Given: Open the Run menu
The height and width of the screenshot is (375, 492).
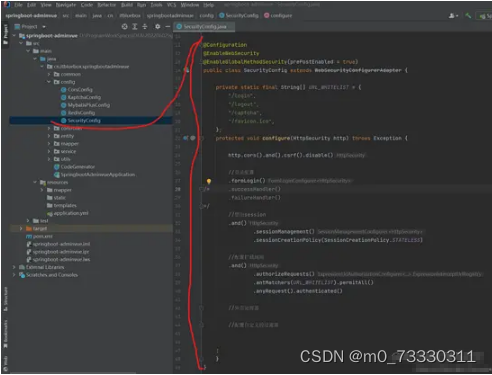Looking at the screenshot, I should point(141,5).
